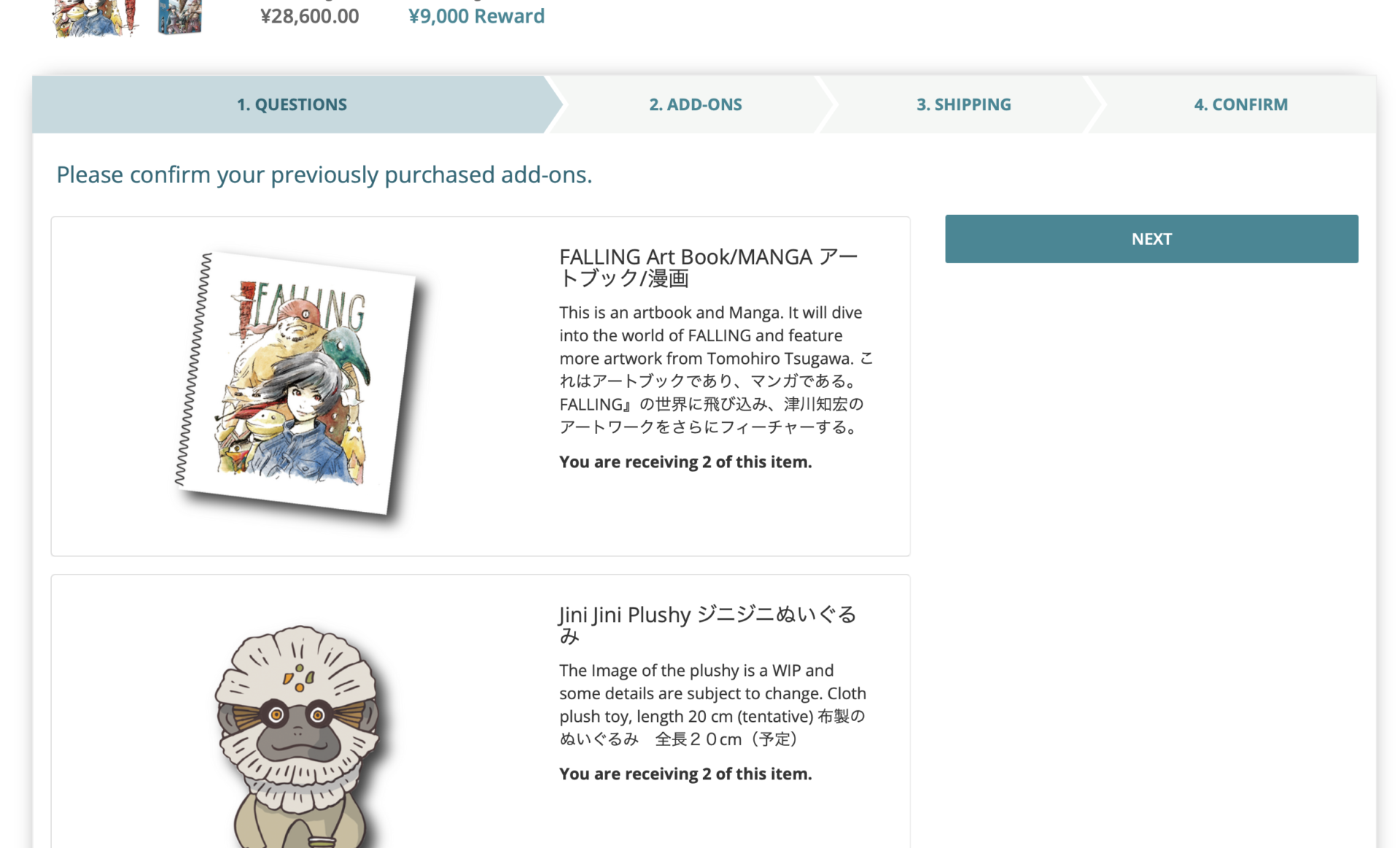
Task: Click the Jini Jini Plushy title text
Action: coord(707,625)
